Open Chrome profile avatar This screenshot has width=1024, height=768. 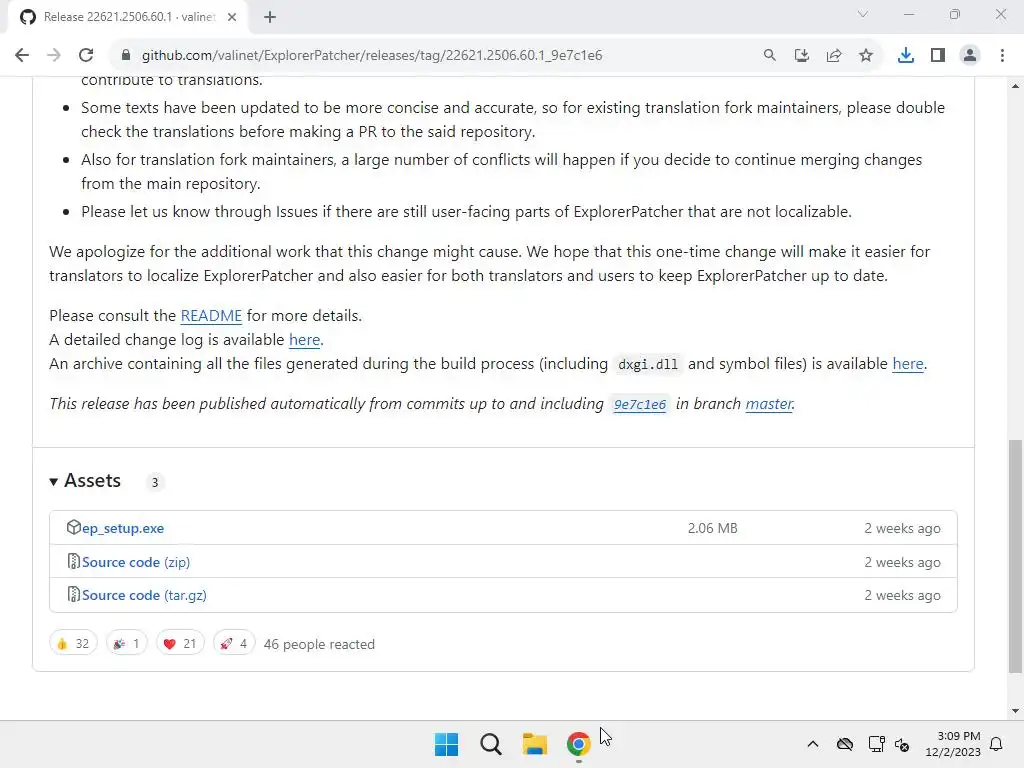(970, 55)
